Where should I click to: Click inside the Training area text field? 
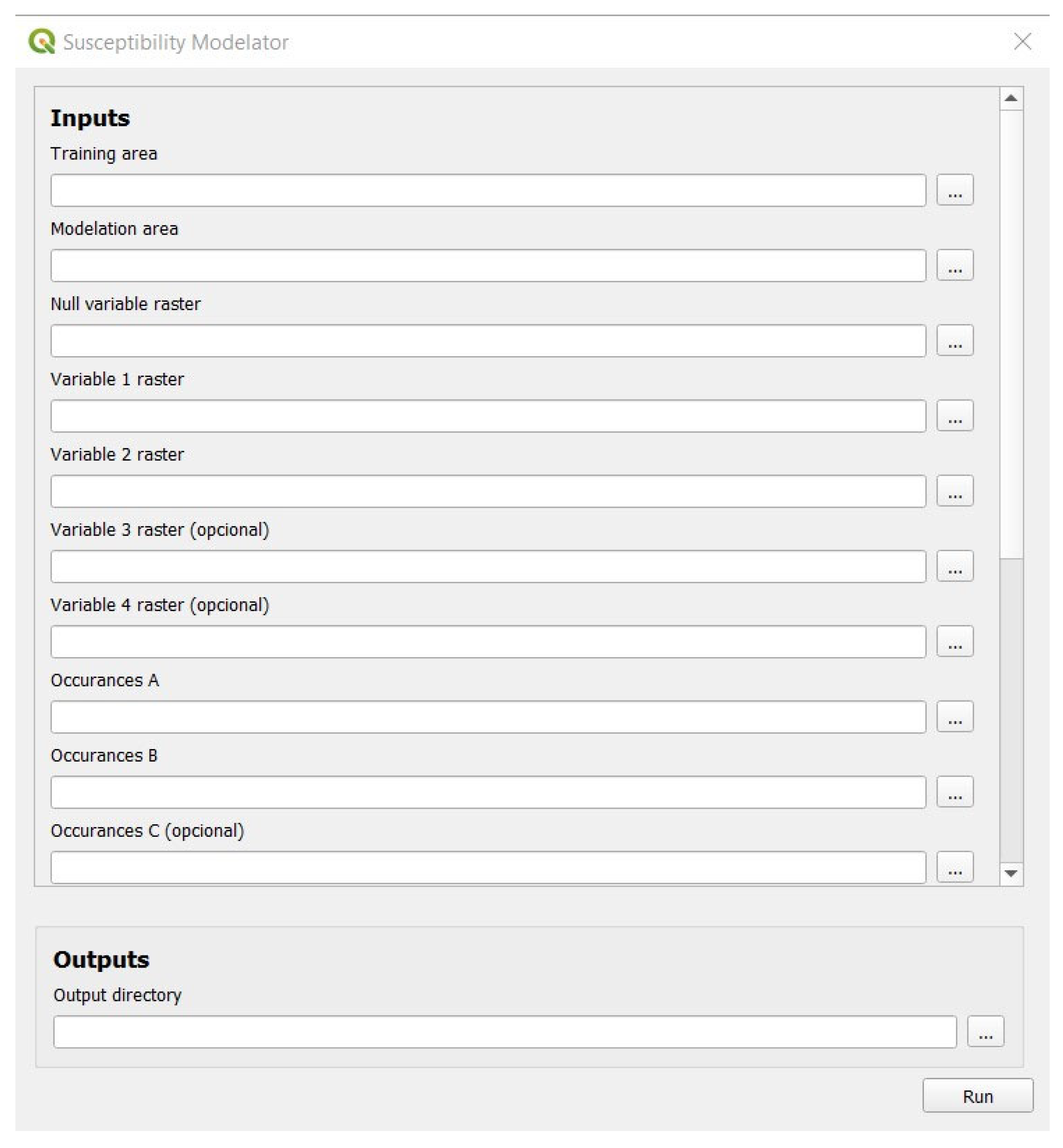point(488,190)
